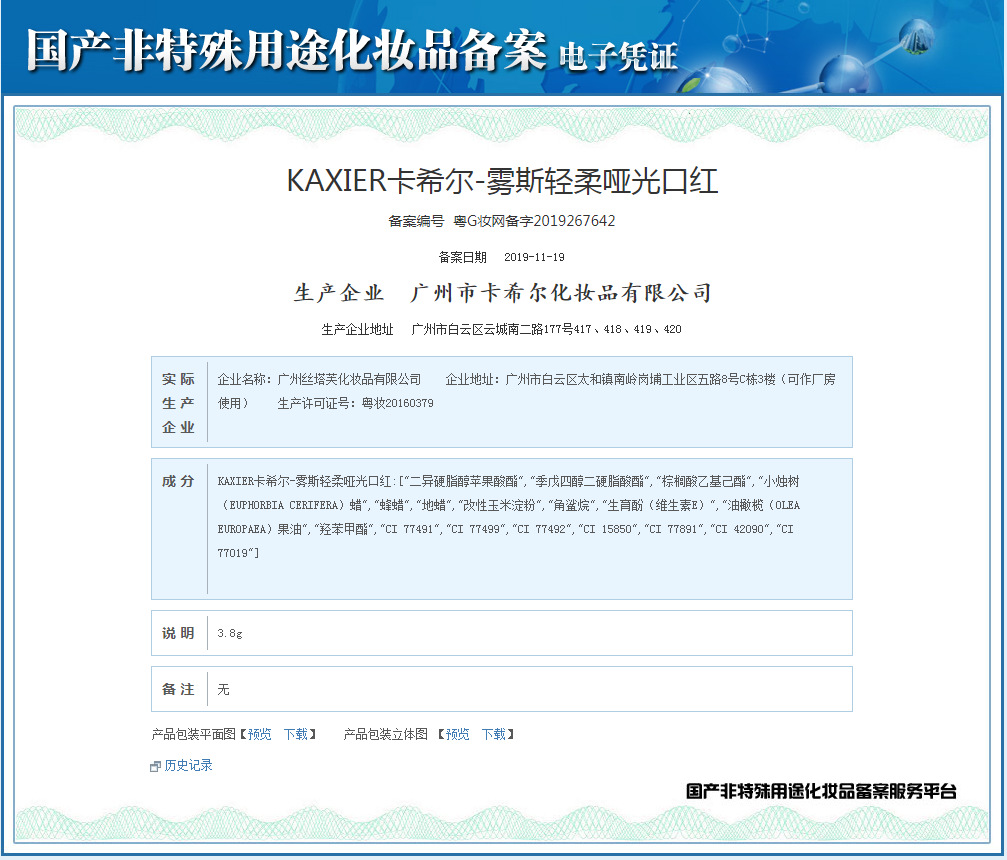The image size is (1007, 860).
Task: Click the ingredient 羟苯甲酯
Action: coord(344,529)
